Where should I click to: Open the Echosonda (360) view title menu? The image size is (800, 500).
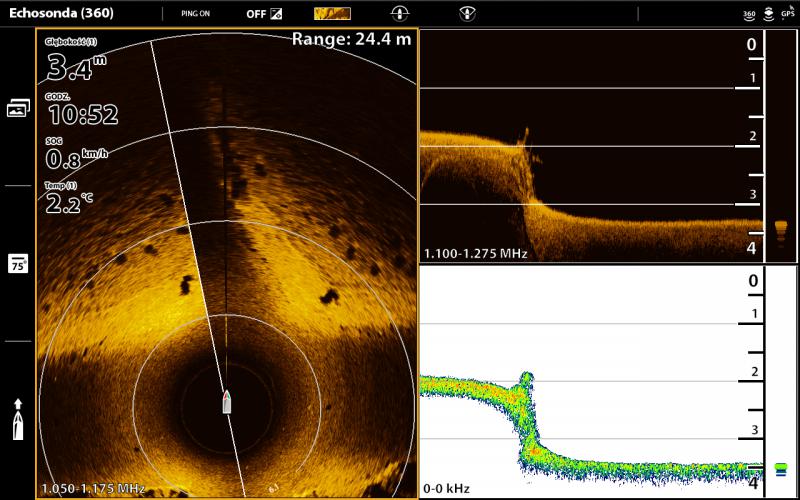coord(61,14)
